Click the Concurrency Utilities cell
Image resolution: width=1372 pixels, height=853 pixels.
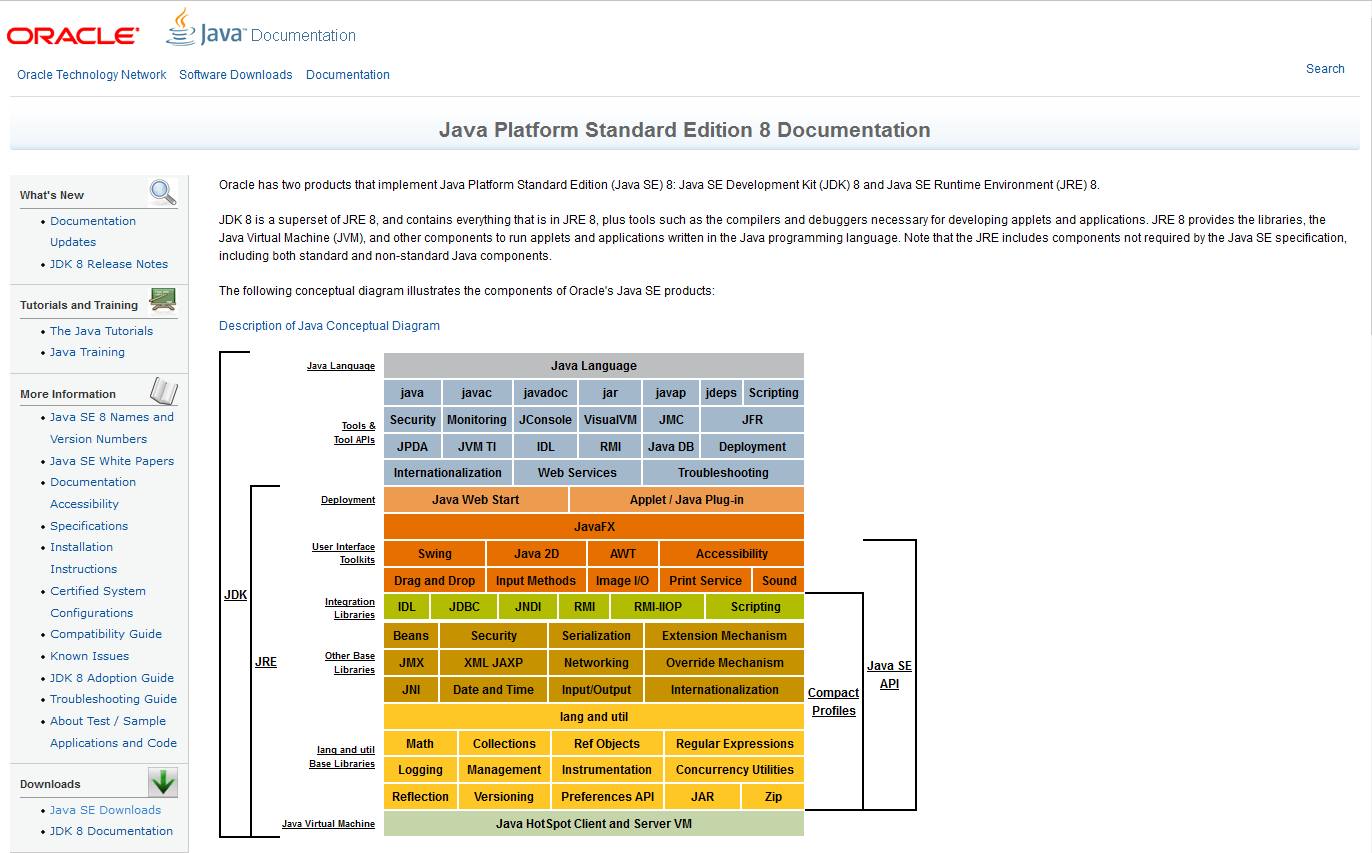pos(734,770)
